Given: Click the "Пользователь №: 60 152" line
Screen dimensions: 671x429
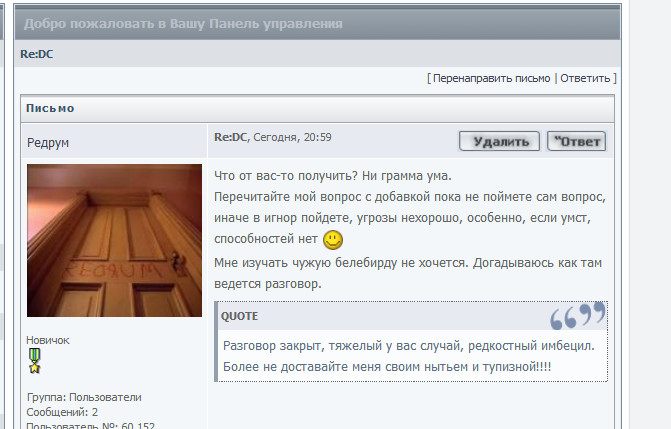Looking at the screenshot, I should [91, 425].
